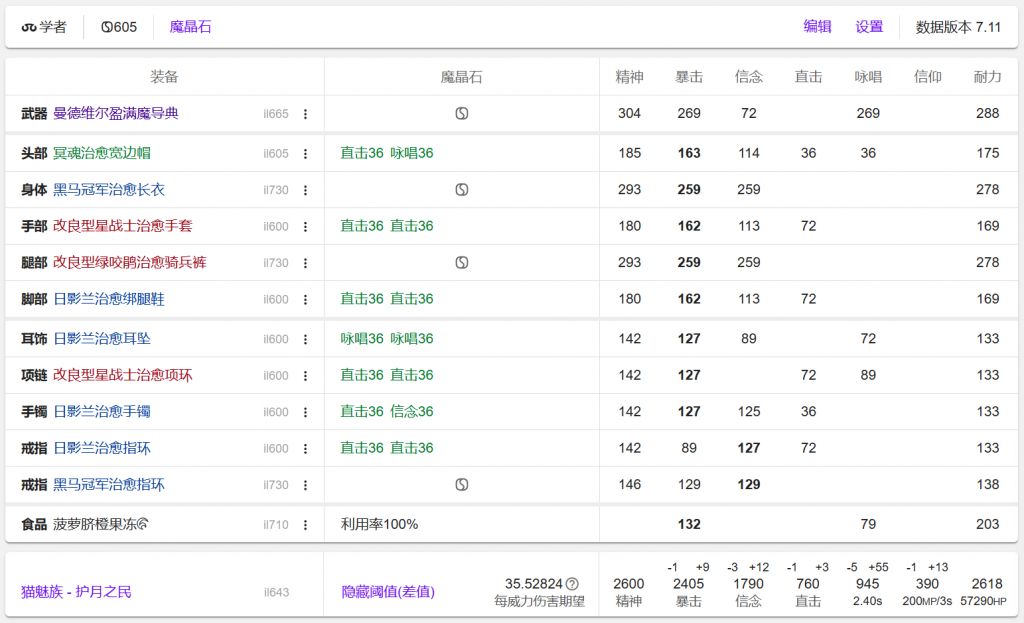Click the item level 605 indicator icon
This screenshot has height=623, width=1024.
pyautogui.click(x=107, y=27)
